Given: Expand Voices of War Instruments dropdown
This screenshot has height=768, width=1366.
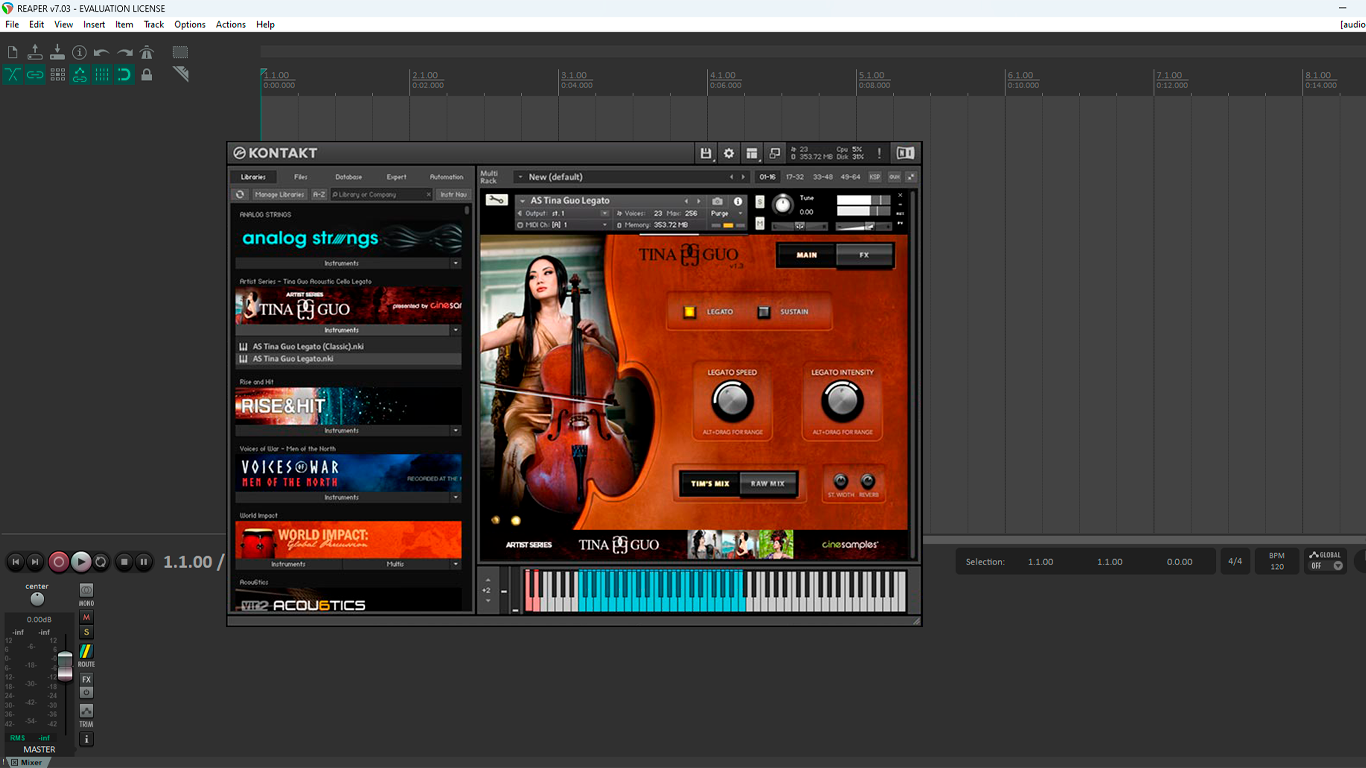Looking at the screenshot, I should 455,497.
